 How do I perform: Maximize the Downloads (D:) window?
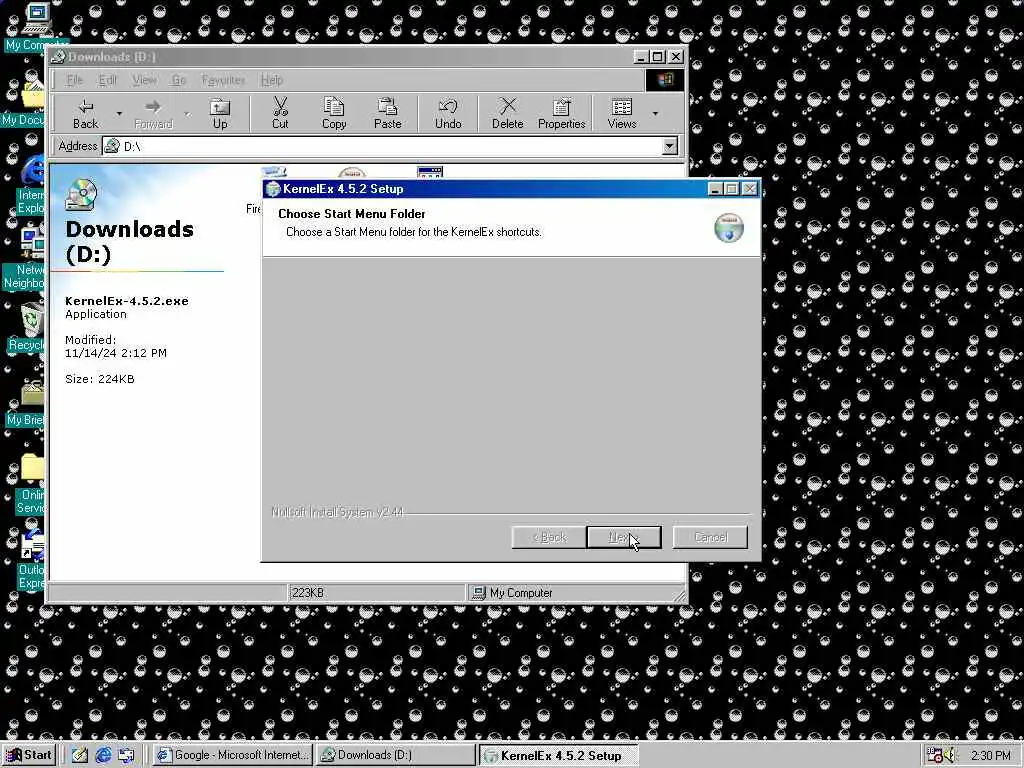tap(658, 57)
